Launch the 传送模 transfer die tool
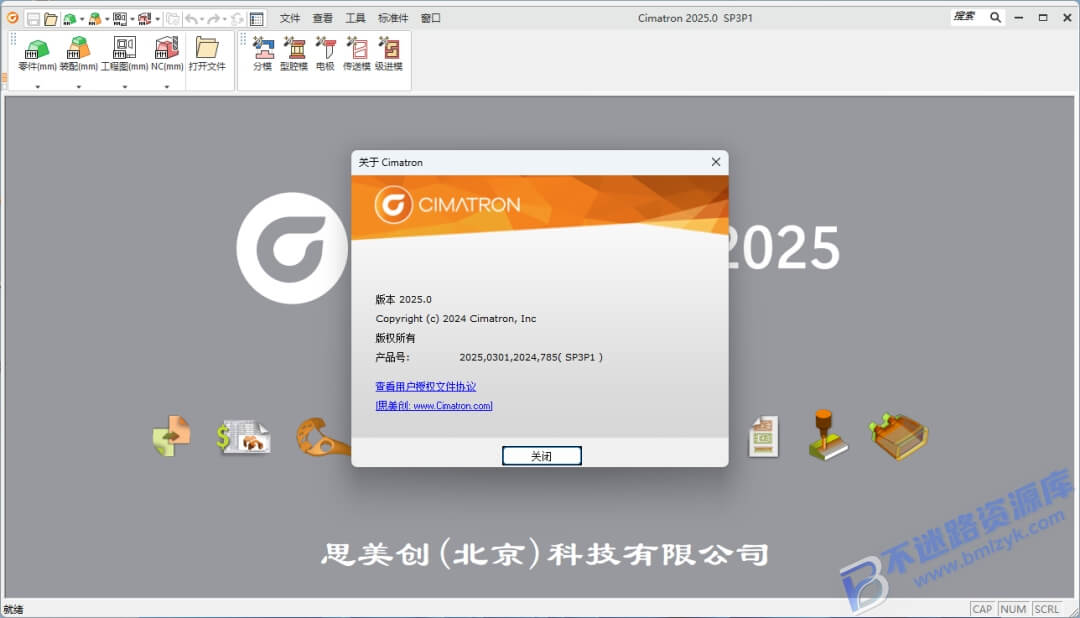 357,54
